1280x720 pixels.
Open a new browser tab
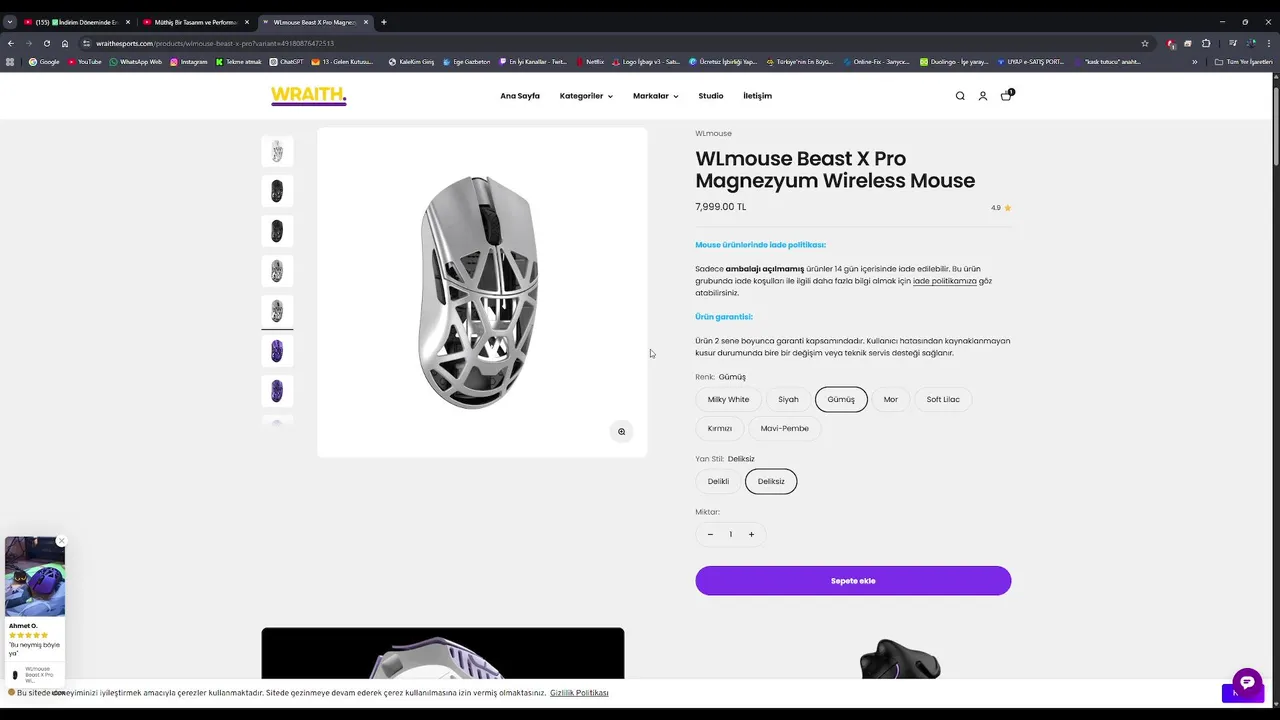pyautogui.click(x=383, y=22)
